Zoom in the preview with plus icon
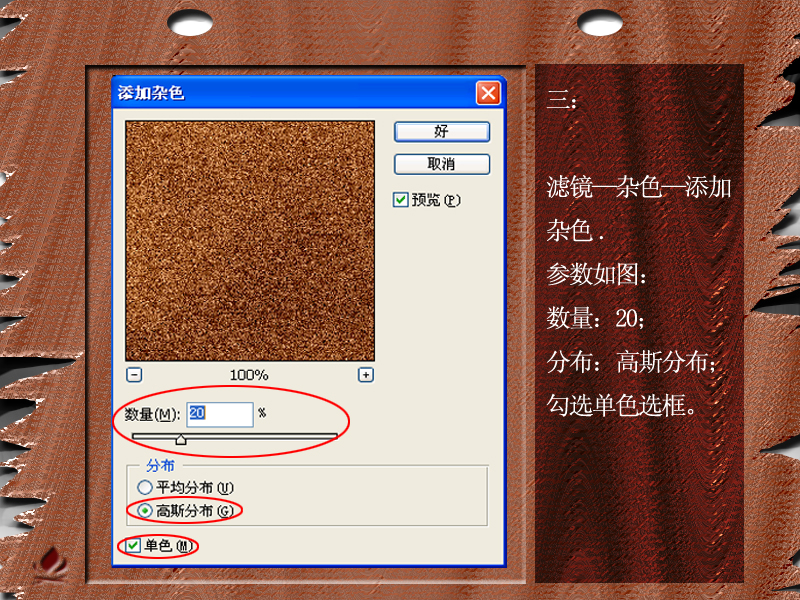 coord(365,375)
